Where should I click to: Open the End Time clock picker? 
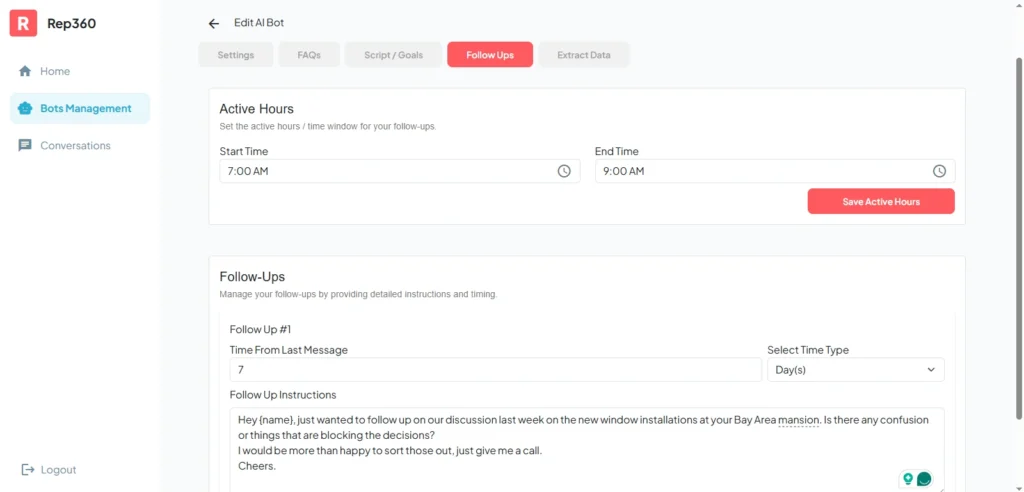click(x=939, y=171)
